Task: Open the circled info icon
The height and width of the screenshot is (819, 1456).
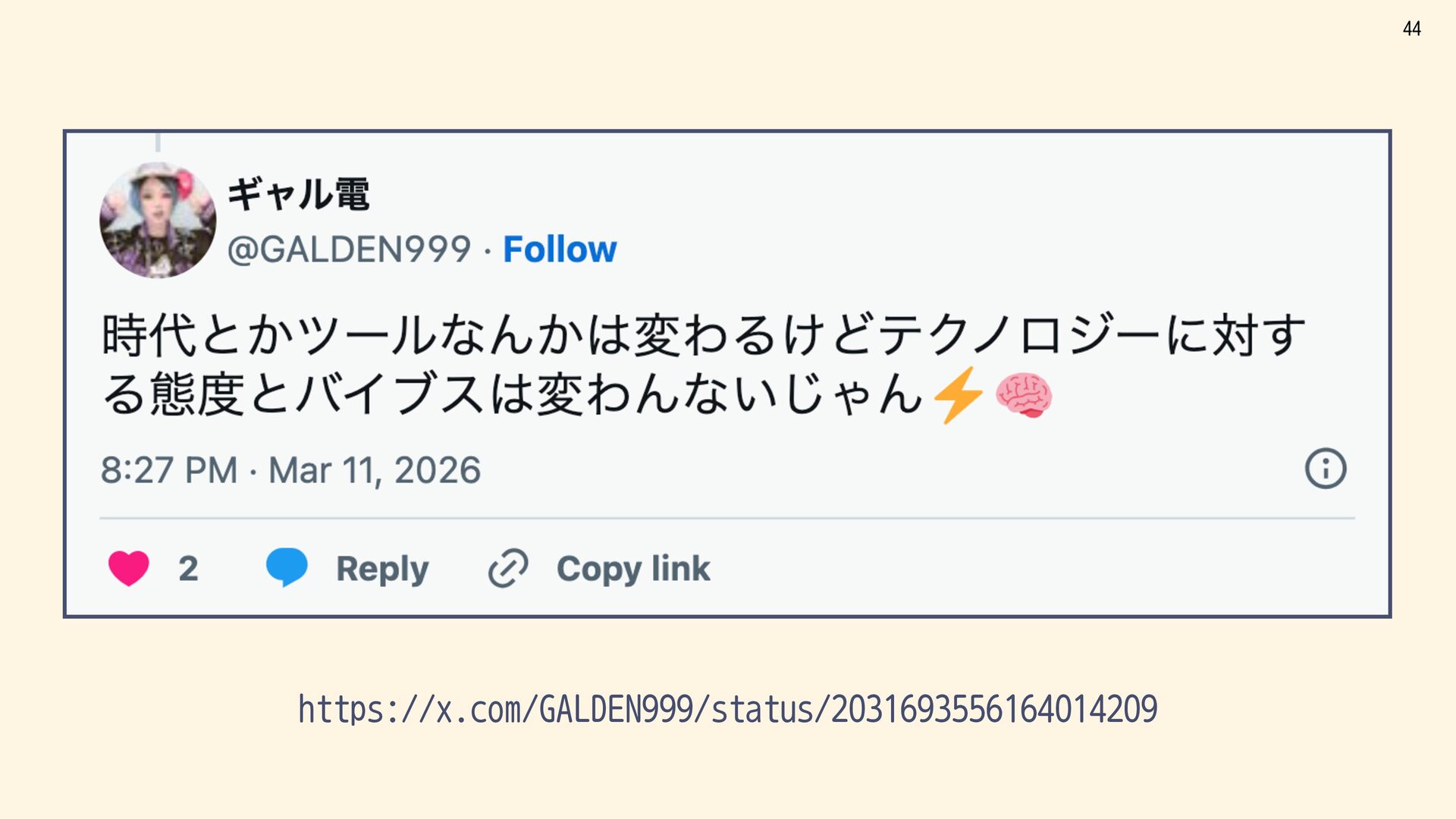Action: click(x=1326, y=468)
